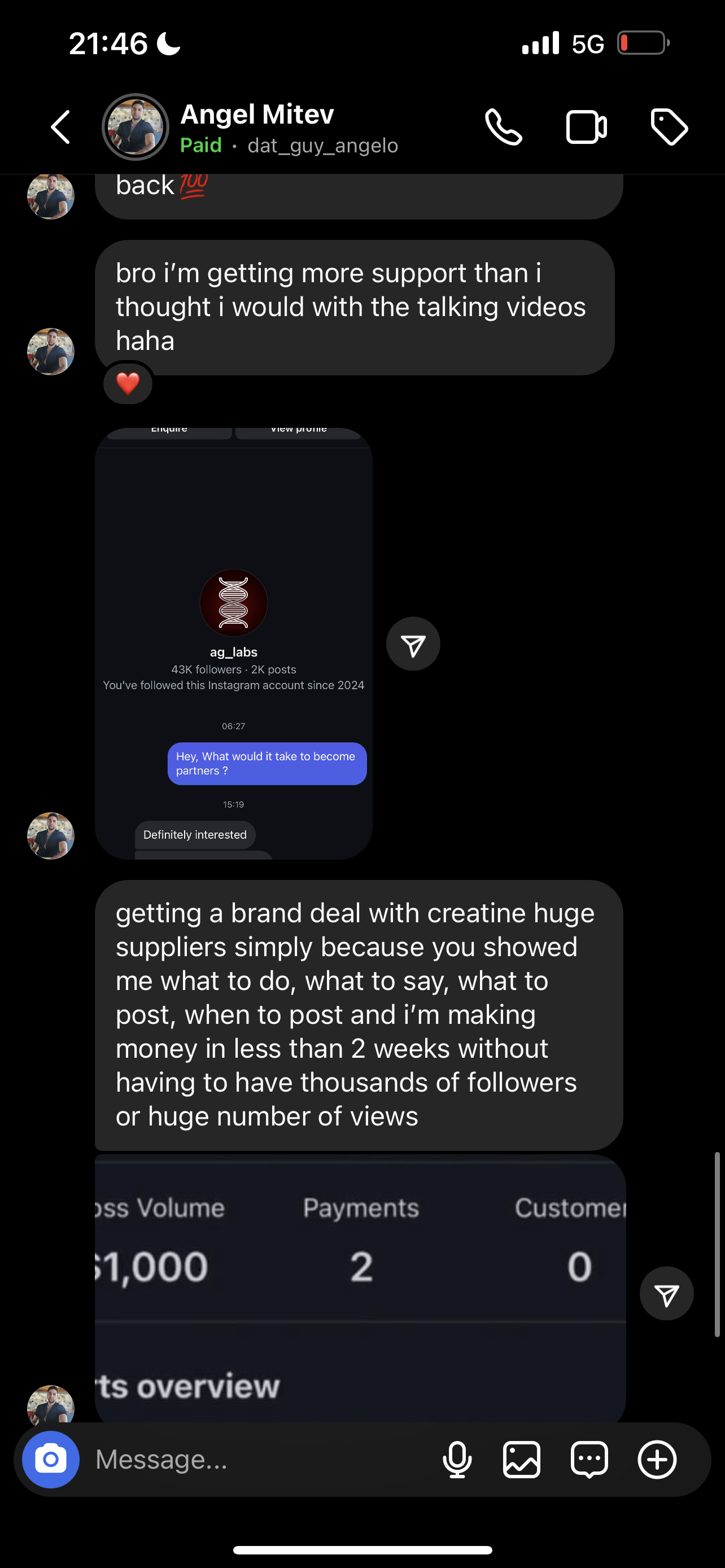Start a video call from the header

point(586,127)
